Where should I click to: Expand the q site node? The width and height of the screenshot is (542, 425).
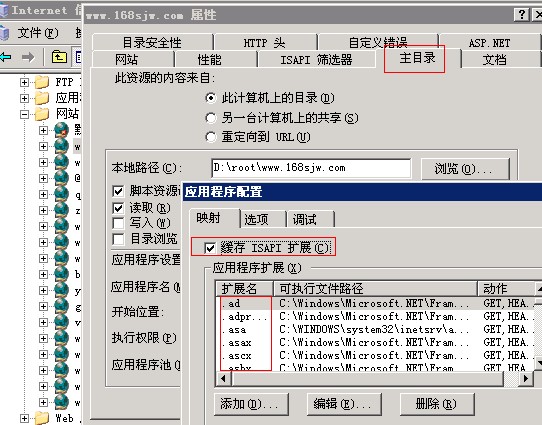tap(43, 194)
